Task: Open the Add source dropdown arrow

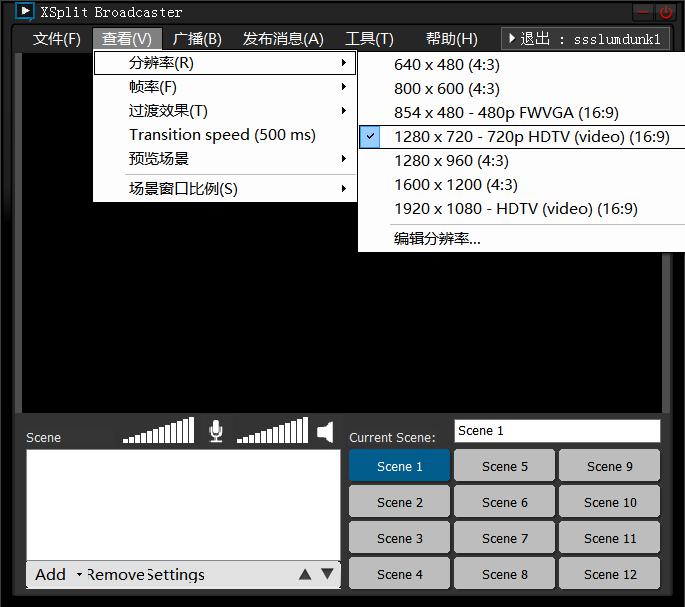Action: [79, 574]
